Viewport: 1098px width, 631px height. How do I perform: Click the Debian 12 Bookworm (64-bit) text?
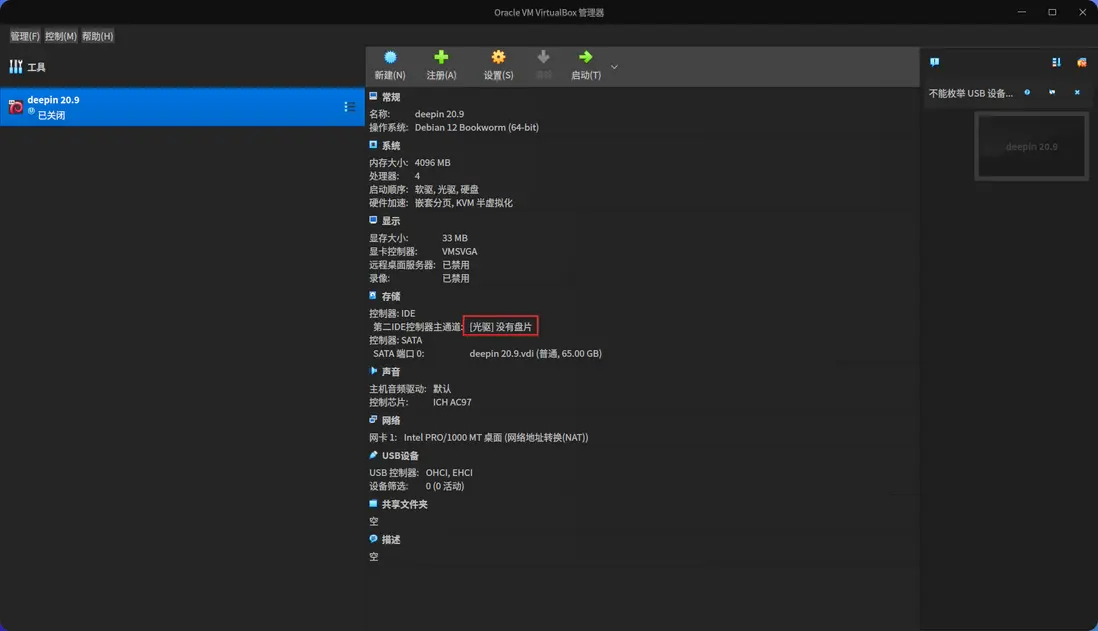(476, 127)
